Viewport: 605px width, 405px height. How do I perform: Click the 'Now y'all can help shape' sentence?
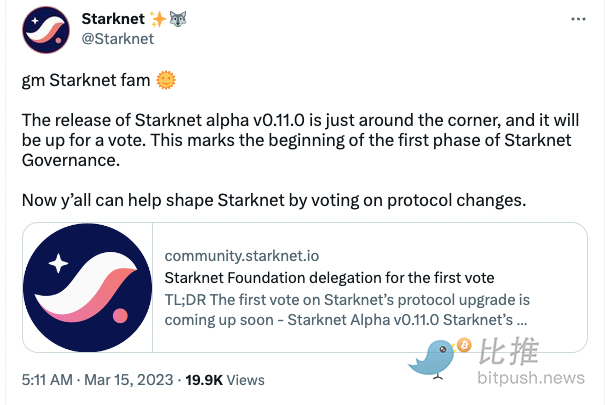[274, 200]
